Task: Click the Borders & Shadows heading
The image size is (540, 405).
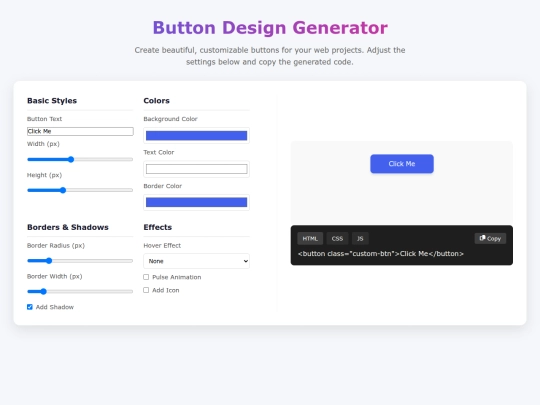Action: tap(68, 227)
